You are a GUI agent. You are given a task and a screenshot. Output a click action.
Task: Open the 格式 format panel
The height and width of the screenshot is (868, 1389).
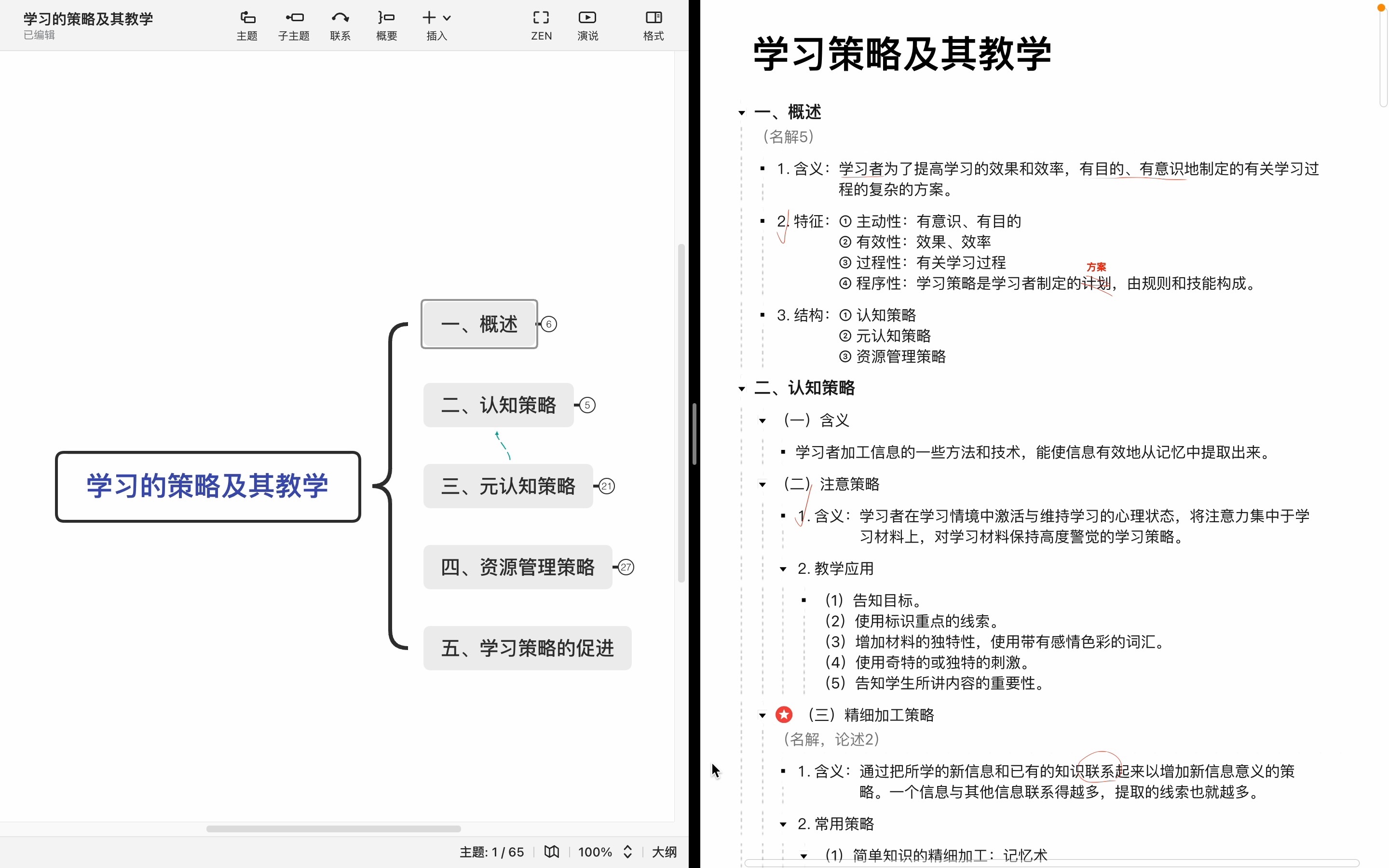pyautogui.click(x=653, y=24)
